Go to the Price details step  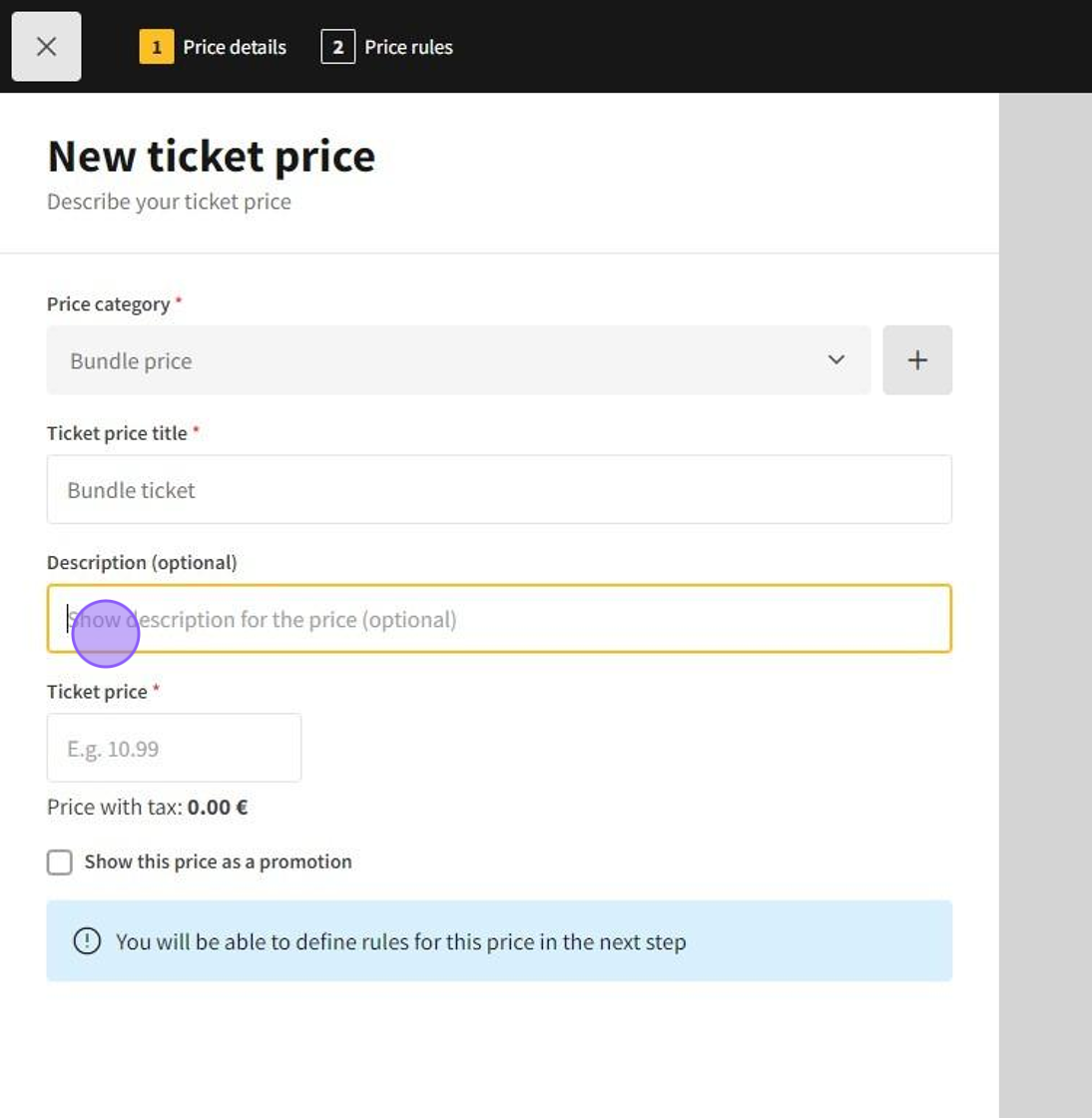click(x=235, y=47)
